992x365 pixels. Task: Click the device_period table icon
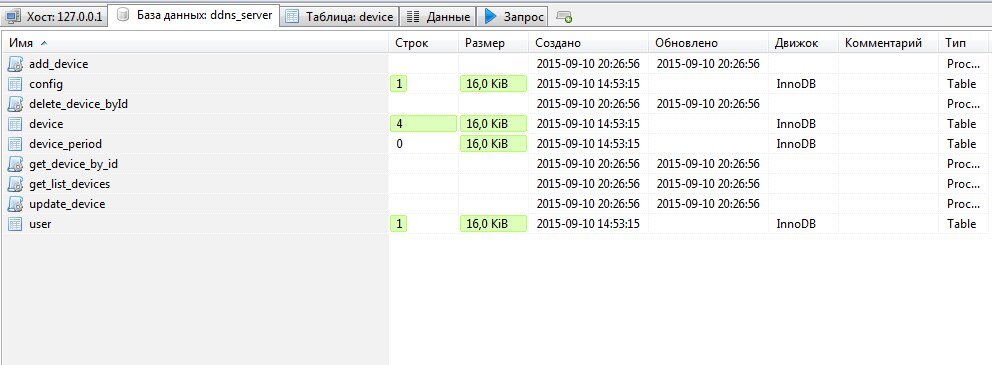[x=16, y=144]
